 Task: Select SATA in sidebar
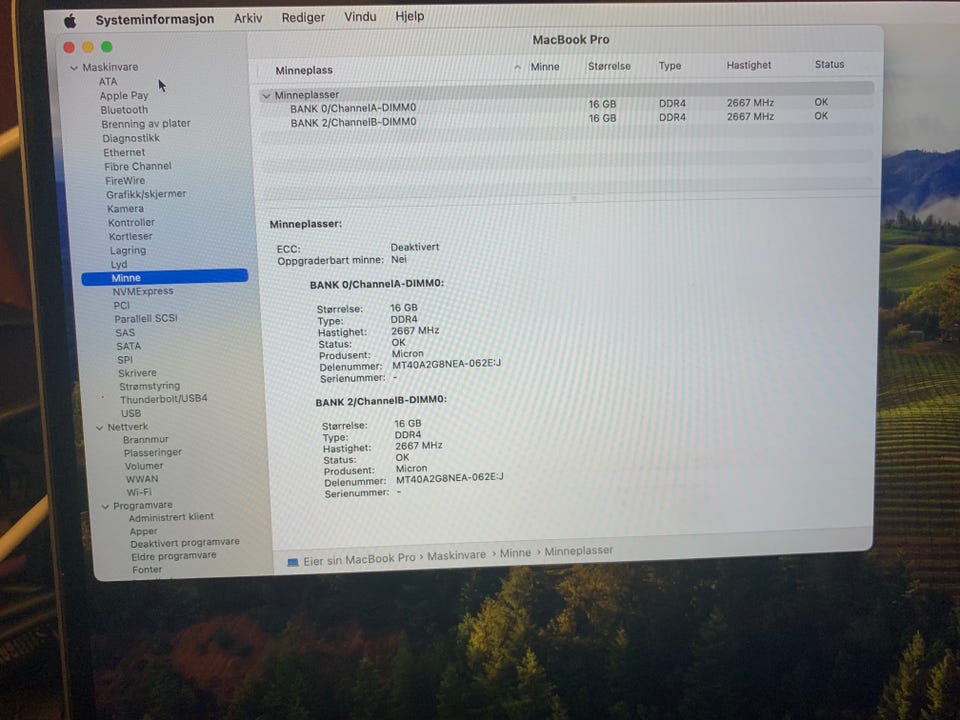click(129, 347)
